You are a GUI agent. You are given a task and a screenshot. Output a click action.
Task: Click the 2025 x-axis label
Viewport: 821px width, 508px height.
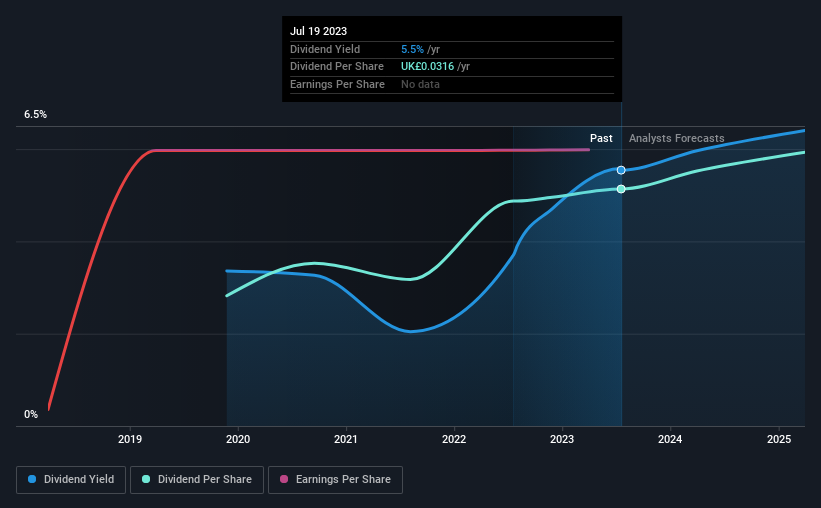[779, 439]
